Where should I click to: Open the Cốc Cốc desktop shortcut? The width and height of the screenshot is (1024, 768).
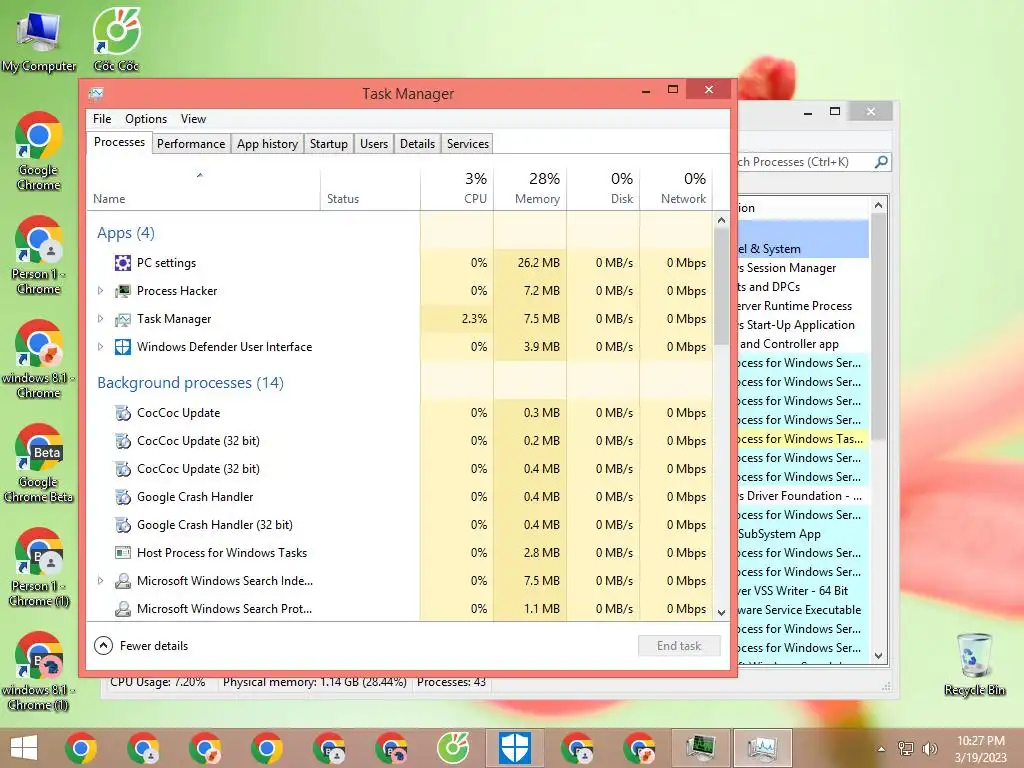coord(116,39)
